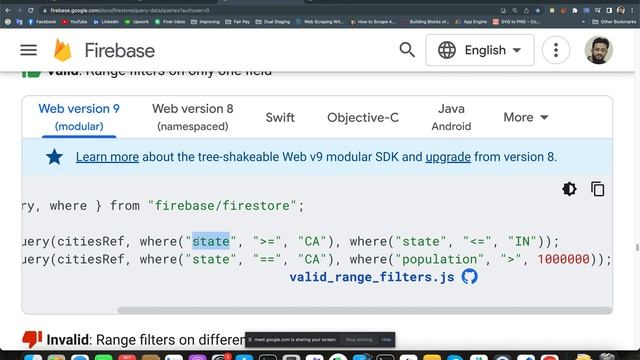Open the GitHub icon beside valid_range_filters.js
This screenshot has width=640, height=360.
click(469, 277)
